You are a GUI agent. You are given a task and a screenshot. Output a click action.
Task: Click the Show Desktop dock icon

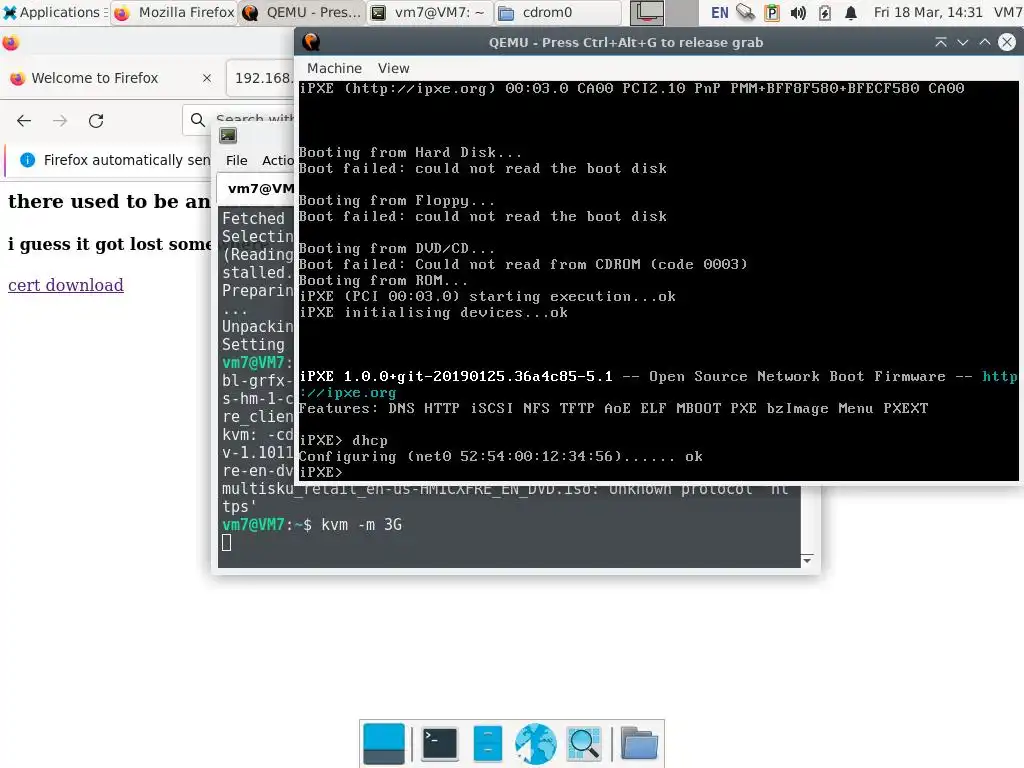(x=384, y=743)
